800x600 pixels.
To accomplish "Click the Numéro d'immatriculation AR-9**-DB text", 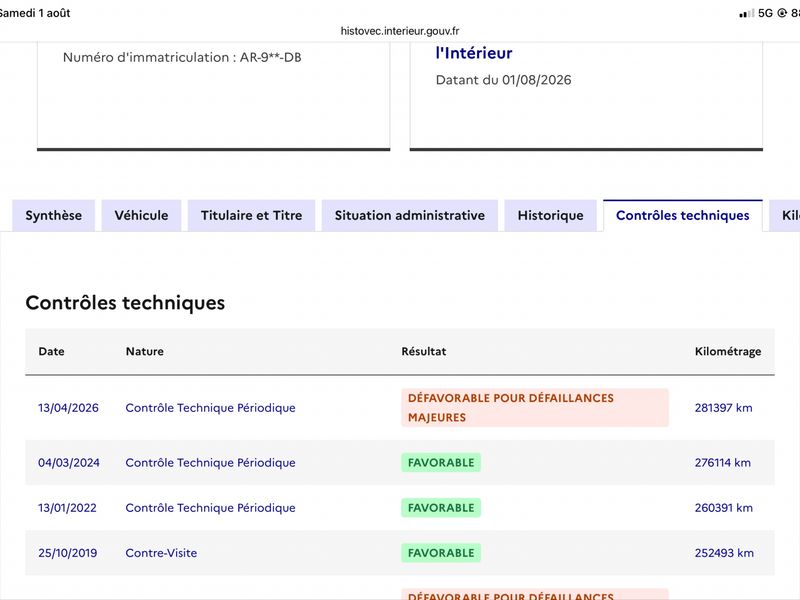I will (x=182, y=57).
